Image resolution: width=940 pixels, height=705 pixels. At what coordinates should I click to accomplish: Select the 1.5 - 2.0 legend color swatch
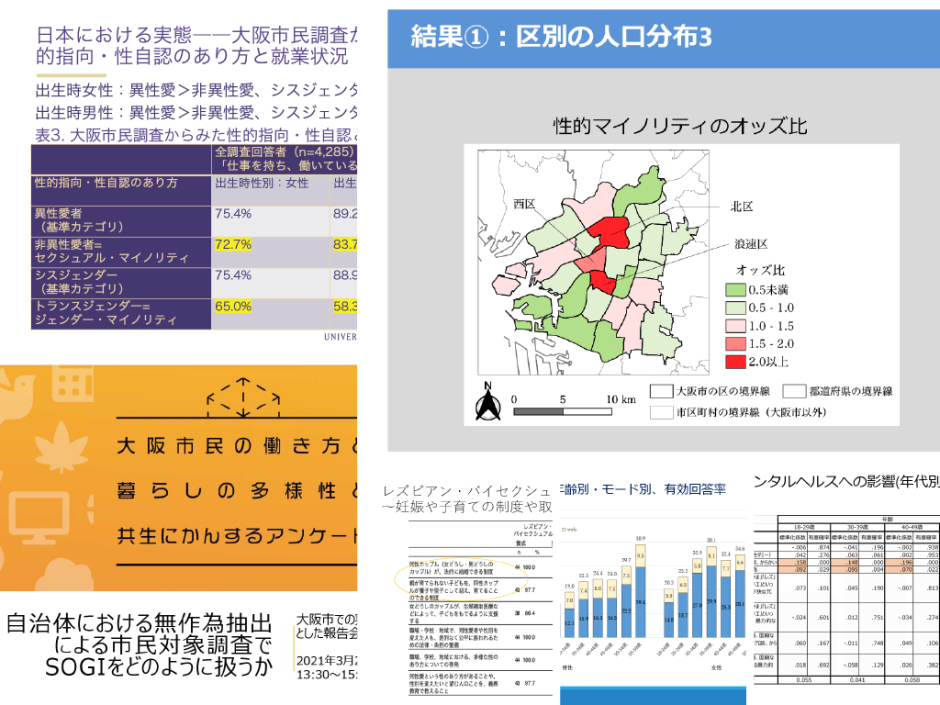coord(736,344)
